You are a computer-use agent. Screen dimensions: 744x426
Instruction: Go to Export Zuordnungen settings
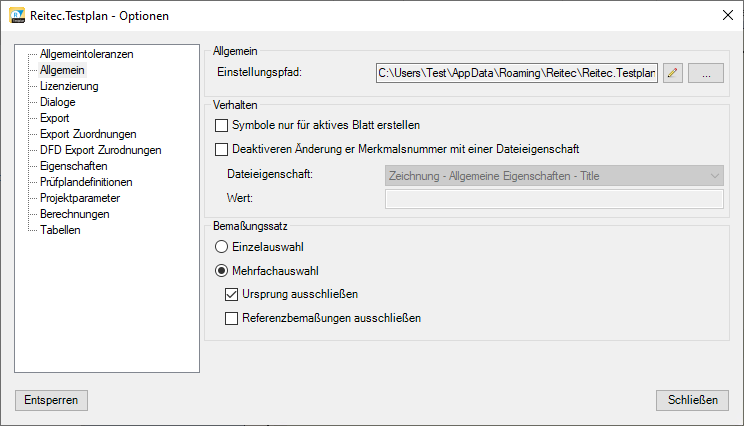tap(88, 134)
